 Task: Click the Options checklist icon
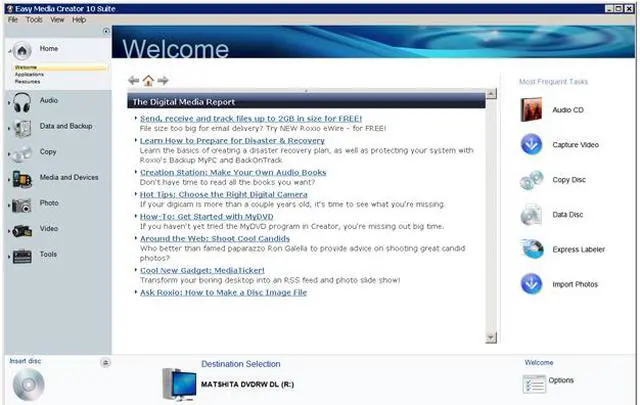533,382
